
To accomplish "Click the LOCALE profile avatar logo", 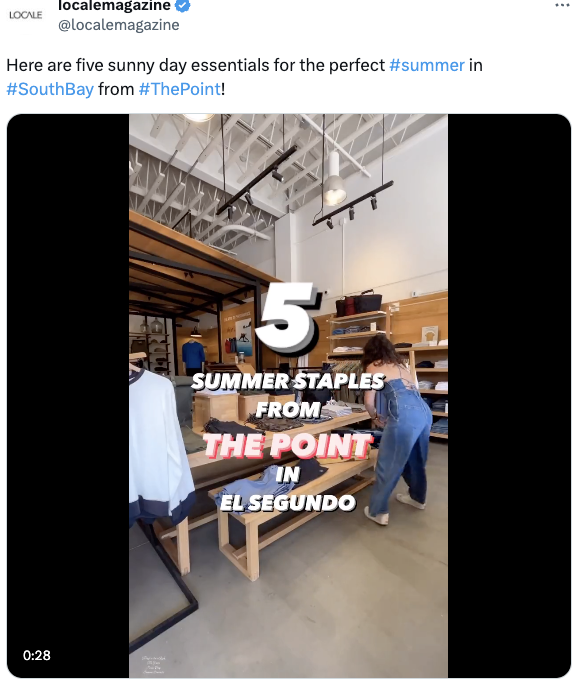I will coord(26,15).
